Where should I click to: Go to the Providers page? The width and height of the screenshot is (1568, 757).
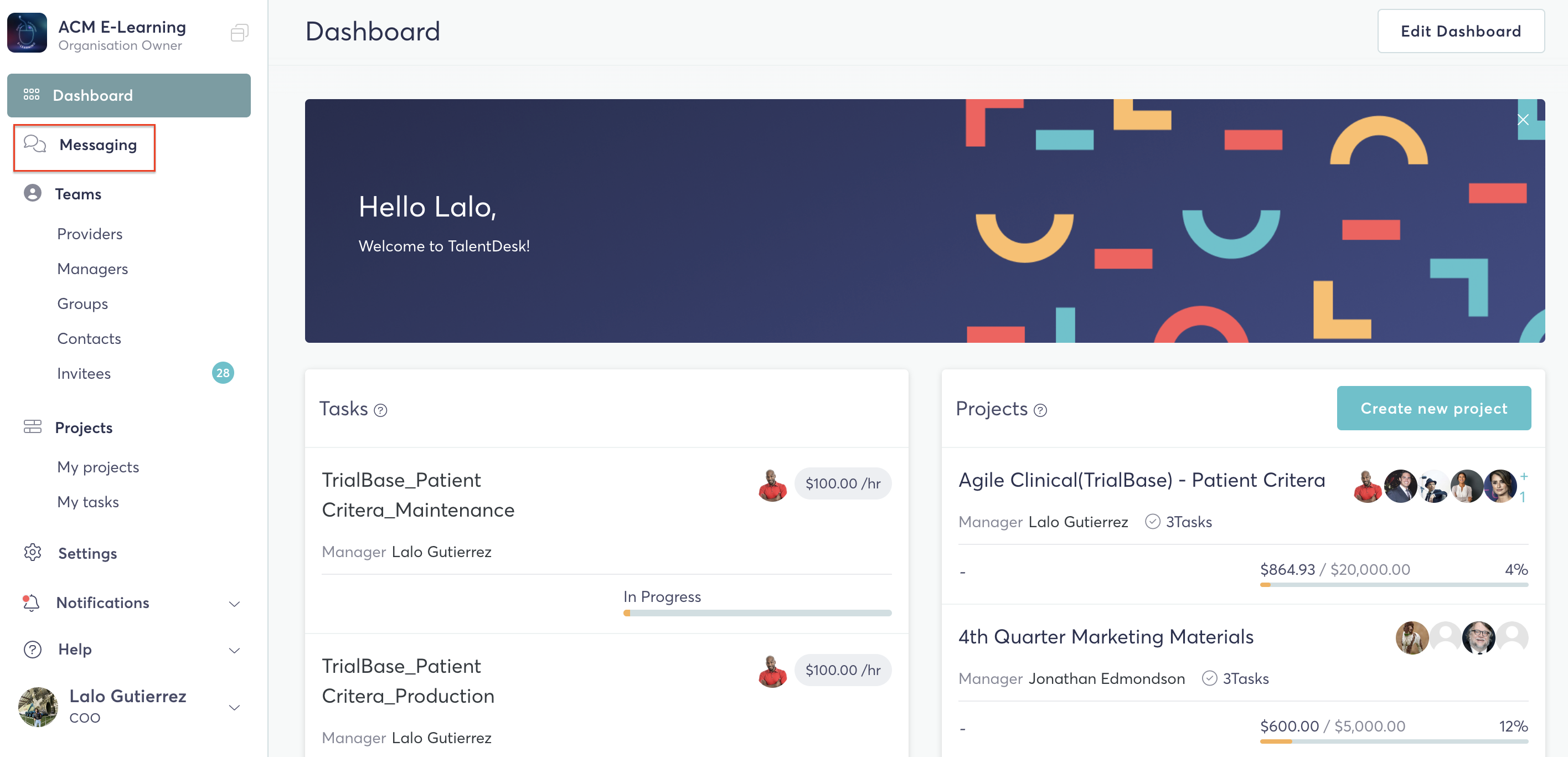tap(90, 234)
